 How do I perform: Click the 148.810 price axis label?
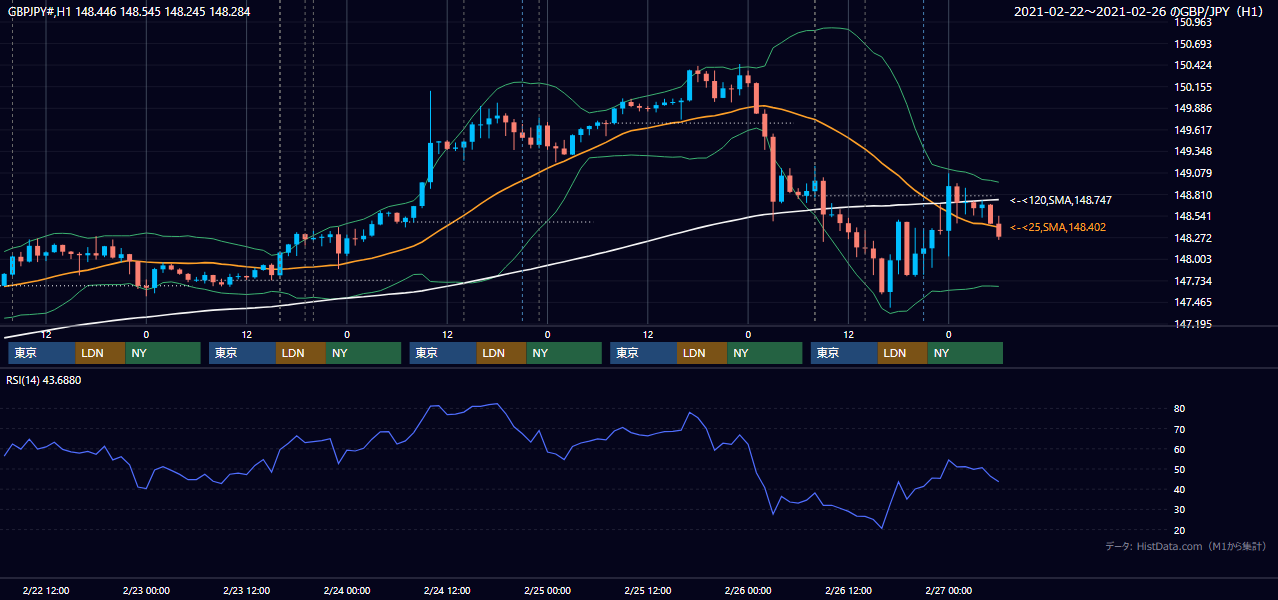point(1193,194)
